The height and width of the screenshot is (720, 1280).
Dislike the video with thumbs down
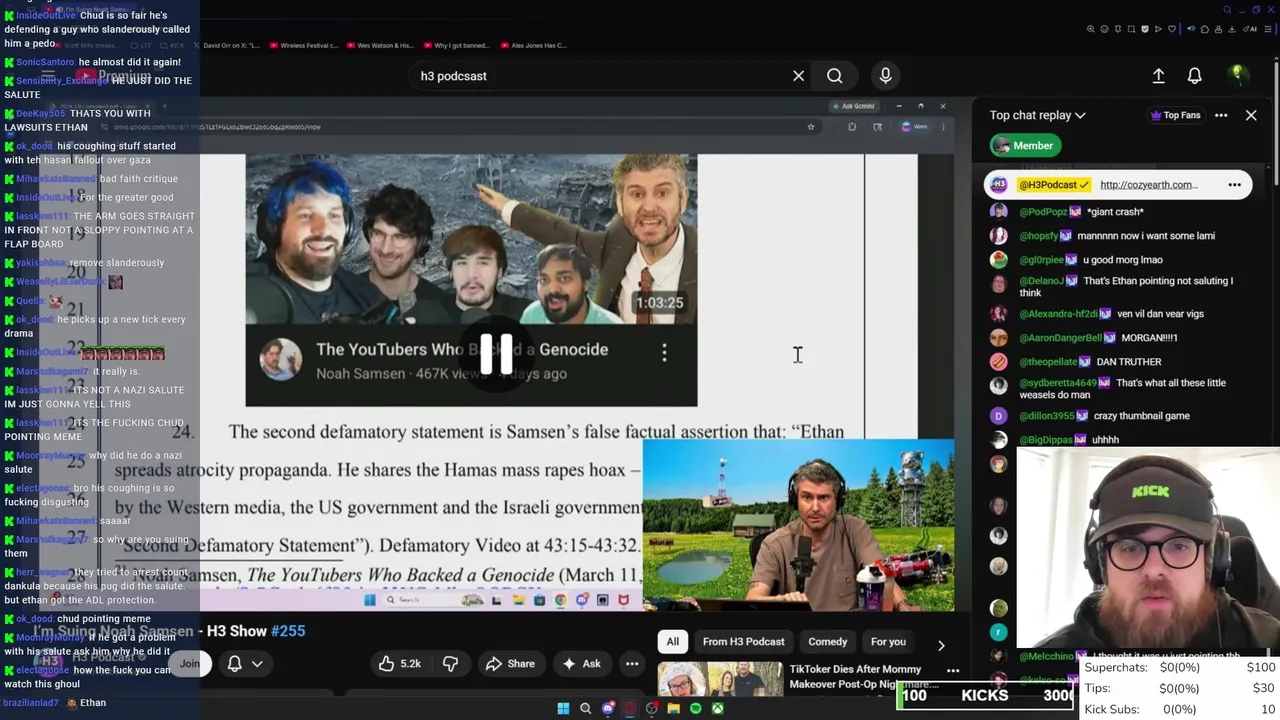[450, 663]
